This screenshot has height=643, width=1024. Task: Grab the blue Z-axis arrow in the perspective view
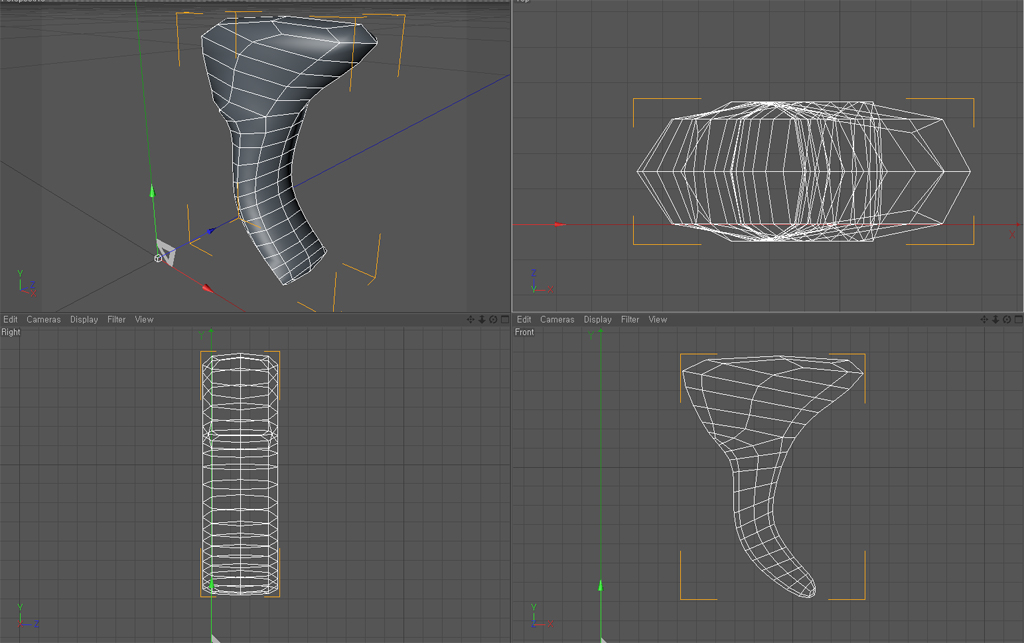[212, 230]
